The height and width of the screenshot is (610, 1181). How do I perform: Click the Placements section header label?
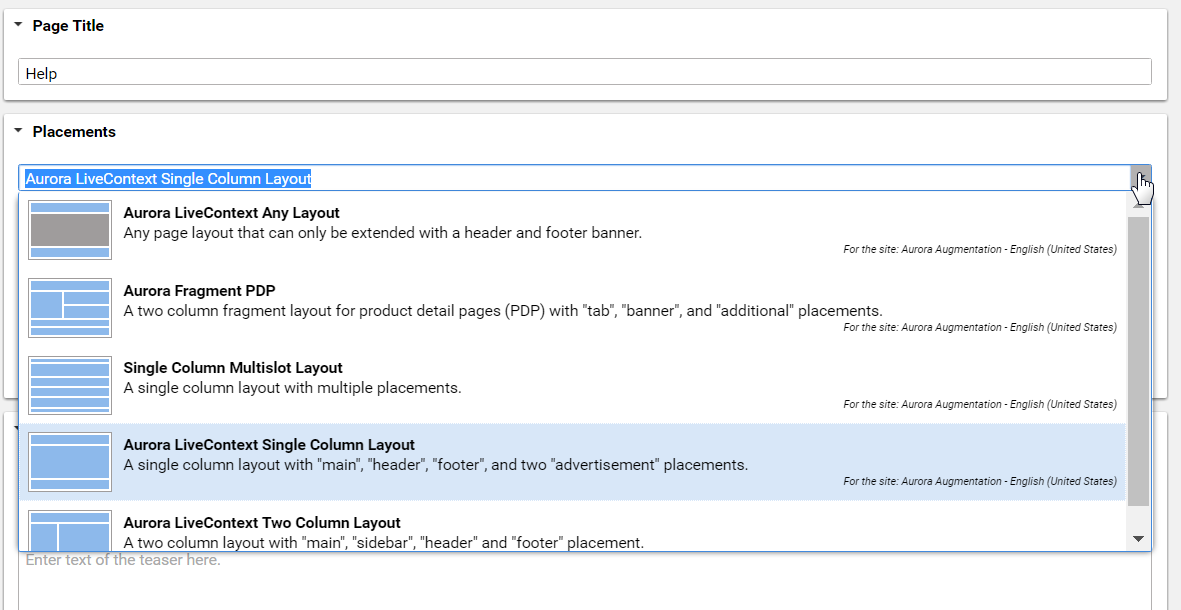pyautogui.click(x=74, y=132)
